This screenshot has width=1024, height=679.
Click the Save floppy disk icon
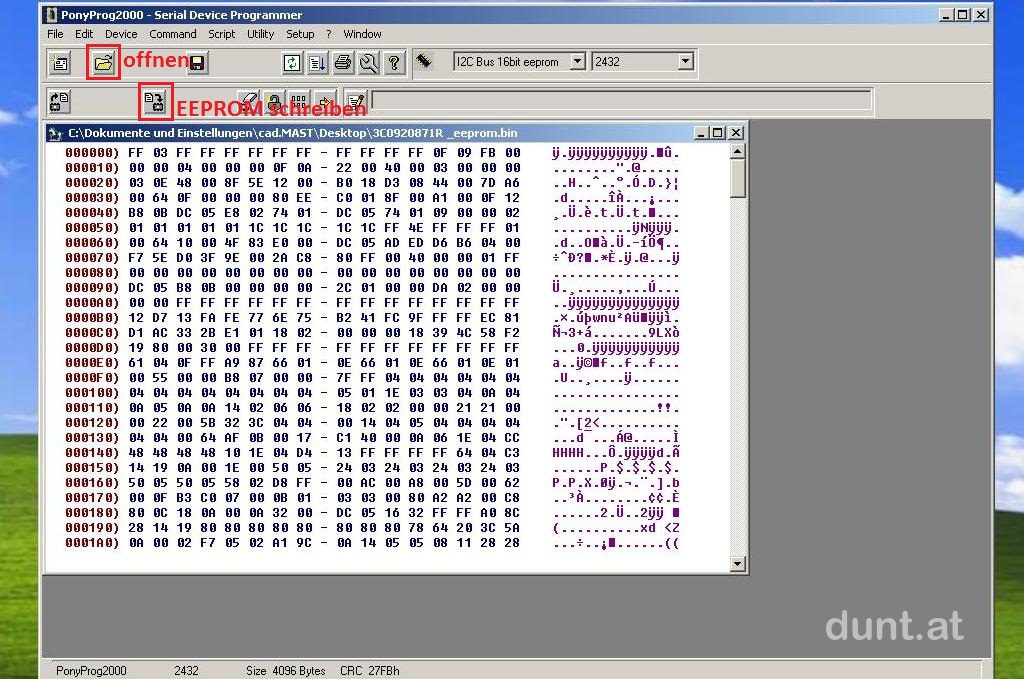point(197,63)
